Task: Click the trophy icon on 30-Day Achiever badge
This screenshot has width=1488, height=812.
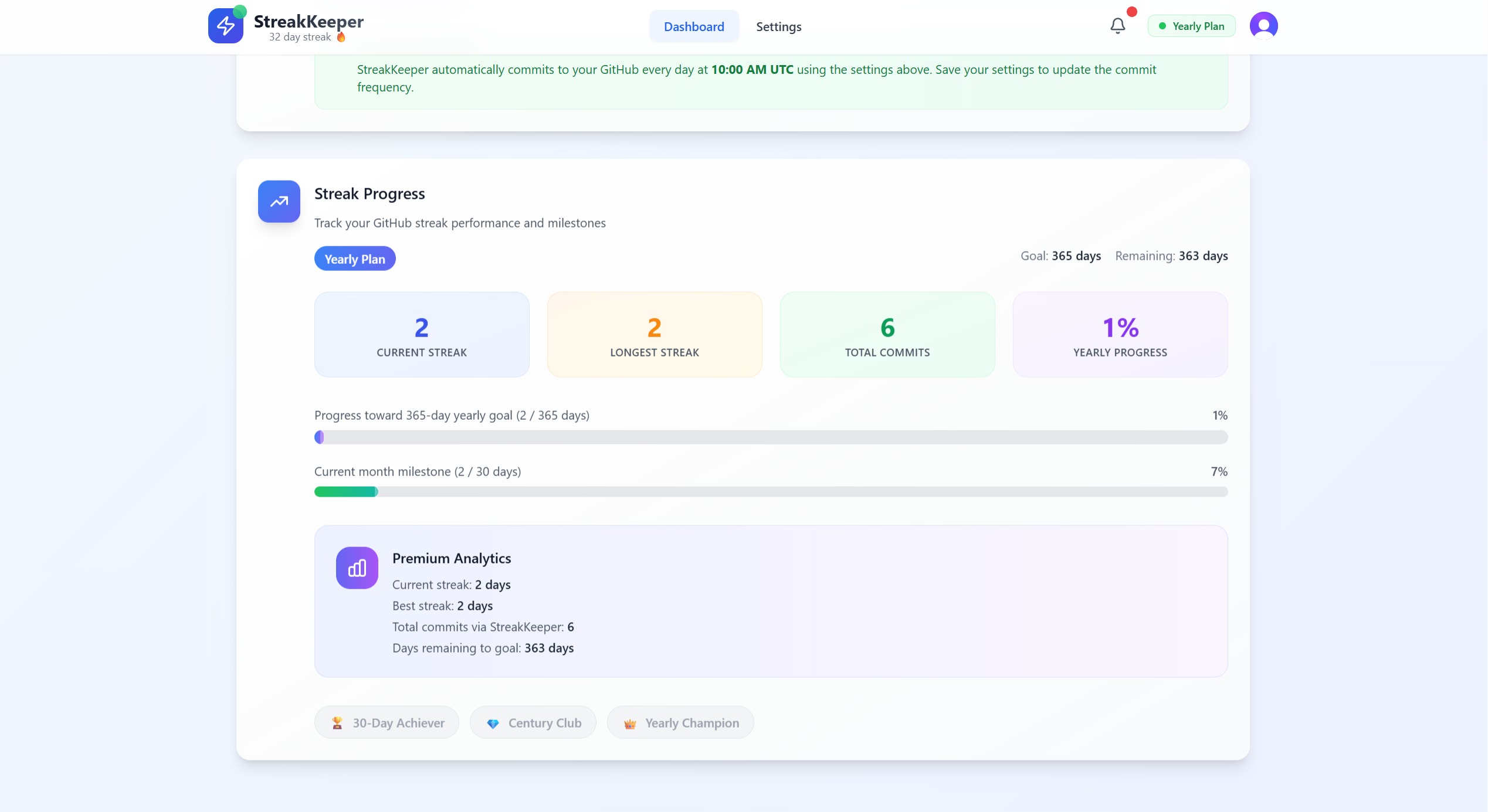Action: (x=337, y=722)
